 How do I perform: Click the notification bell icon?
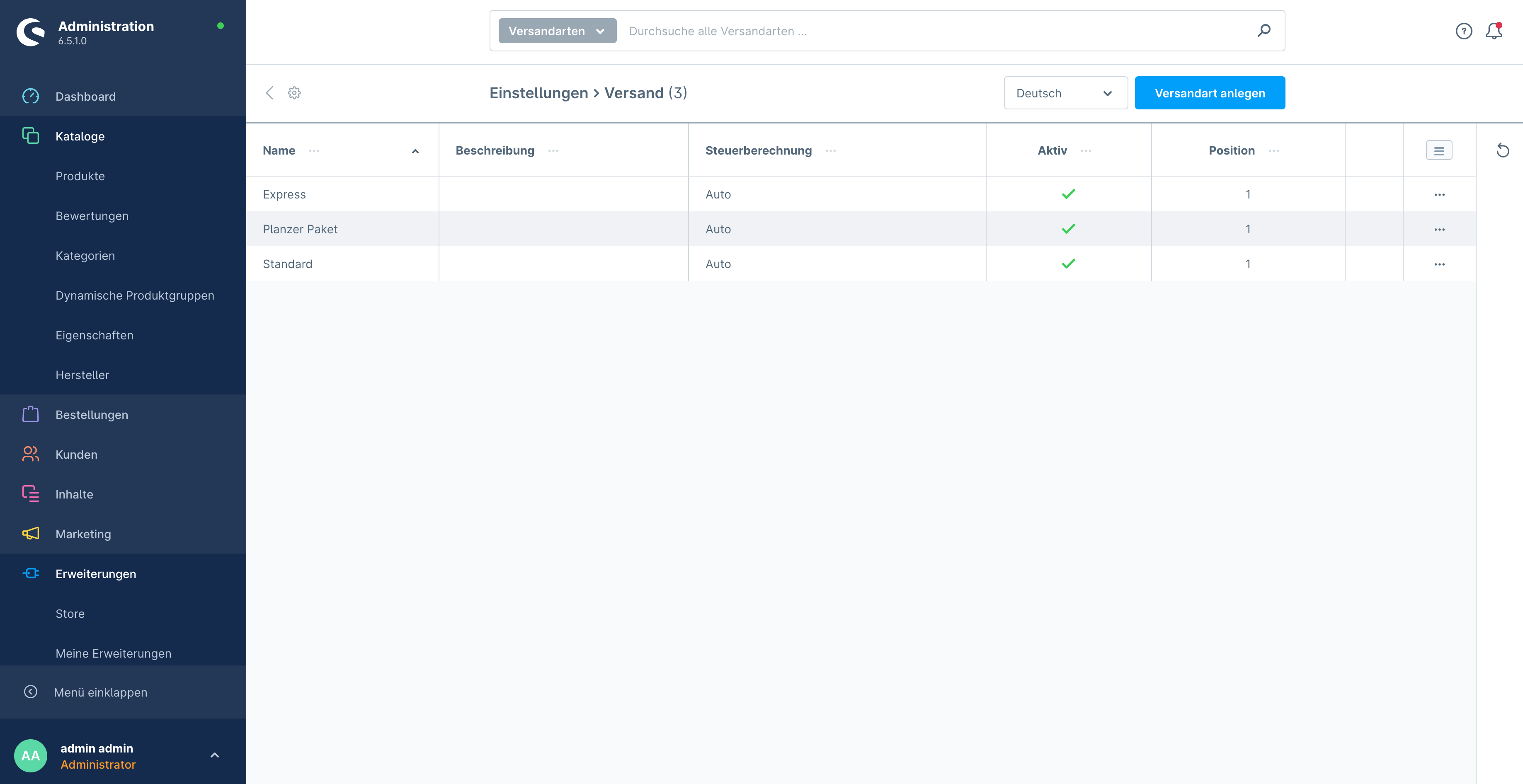pos(1494,31)
